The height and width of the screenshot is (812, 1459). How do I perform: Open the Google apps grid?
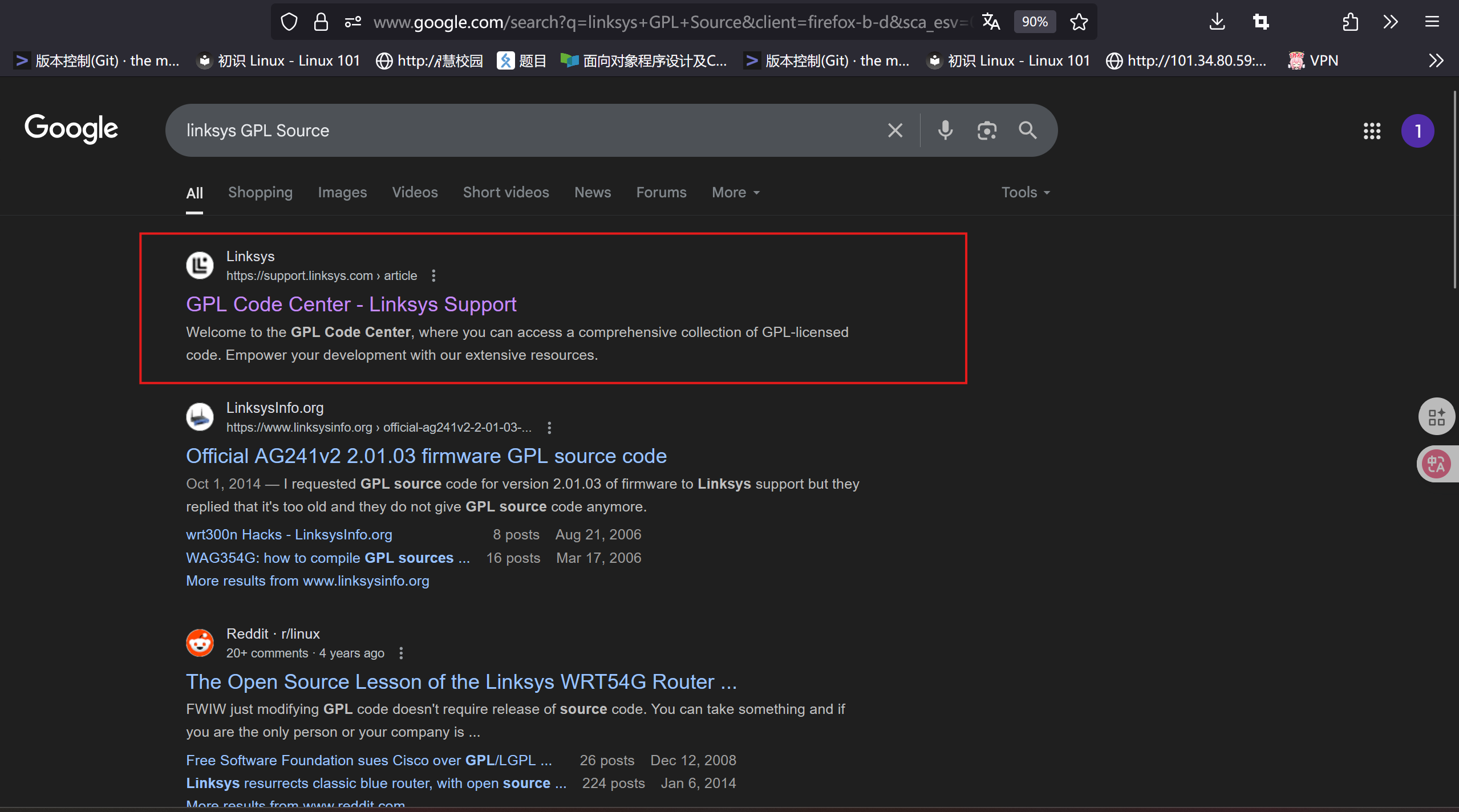point(1372,131)
